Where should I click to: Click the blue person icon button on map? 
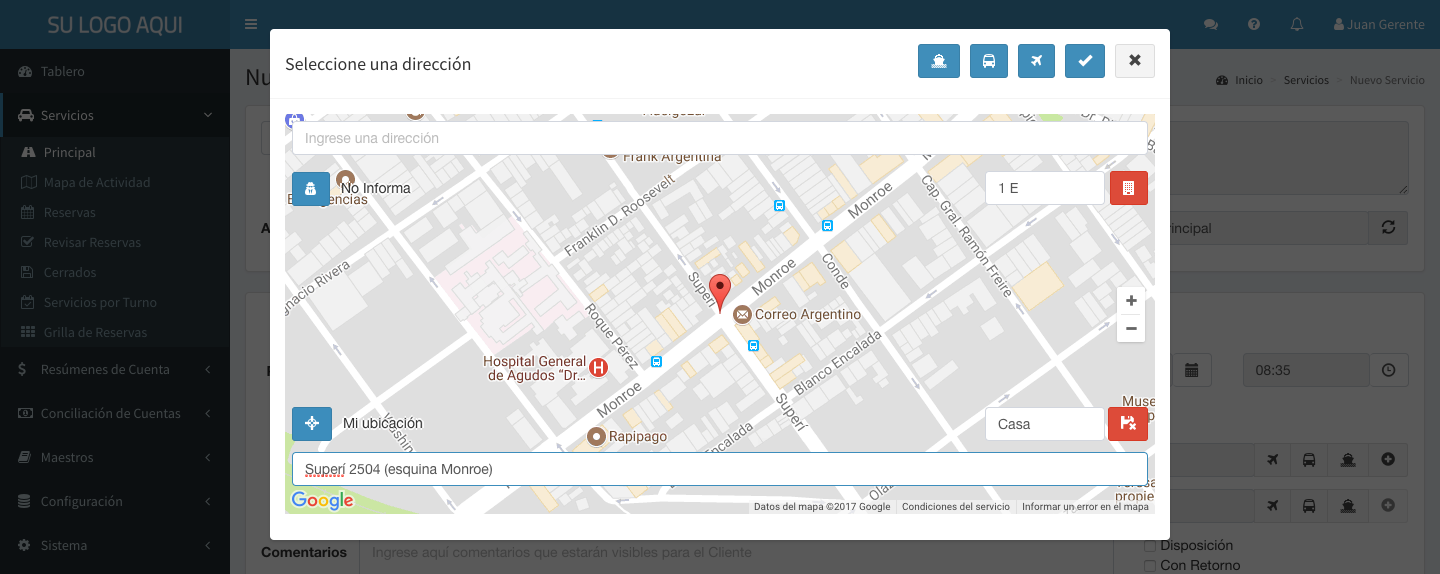(x=311, y=188)
